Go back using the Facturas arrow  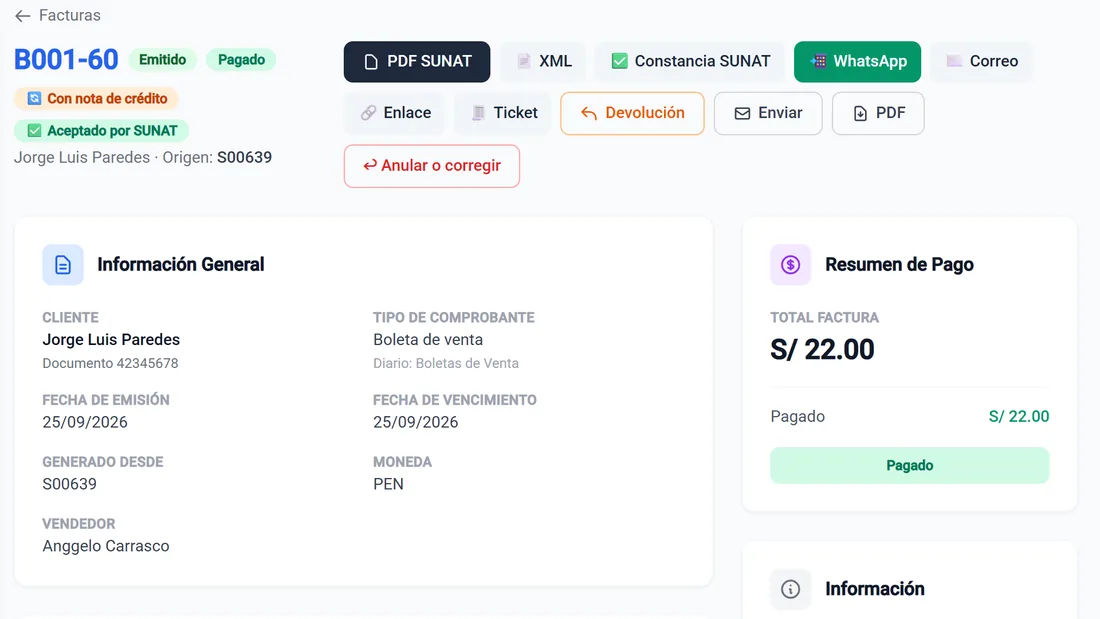pyautogui.click(x=22, y=15)
